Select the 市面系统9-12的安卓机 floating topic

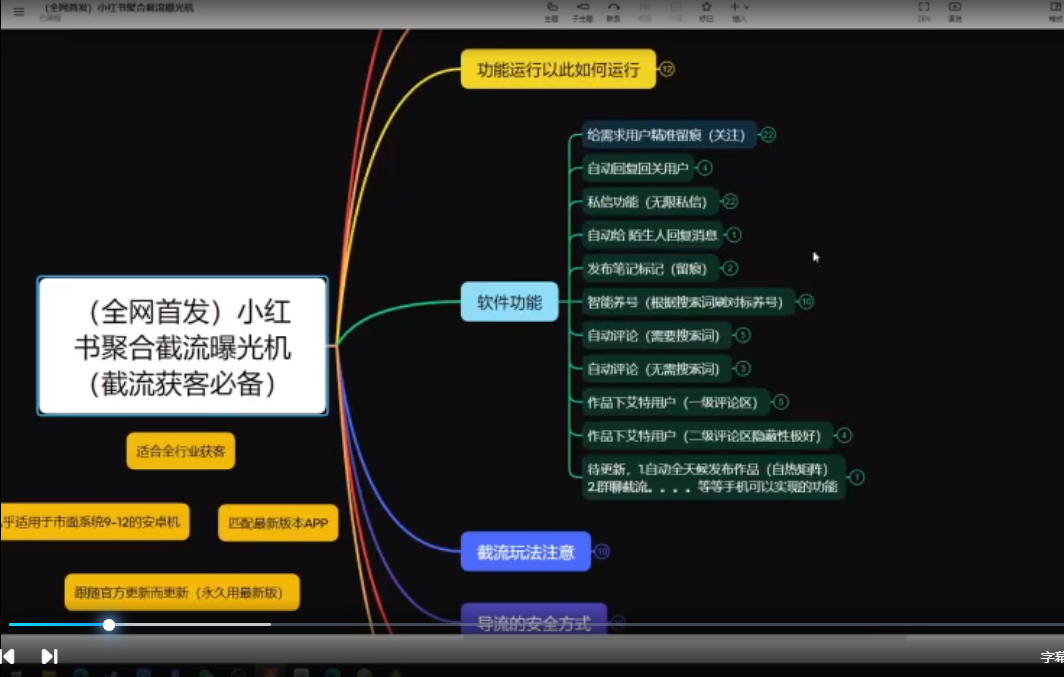point(95,522)
